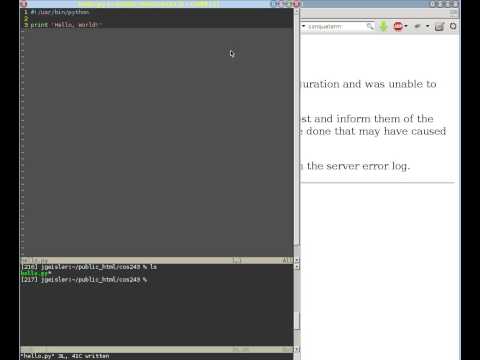480x360 pixels.
Task: Click the green download arrow icon
Action: tap(384, 26)
